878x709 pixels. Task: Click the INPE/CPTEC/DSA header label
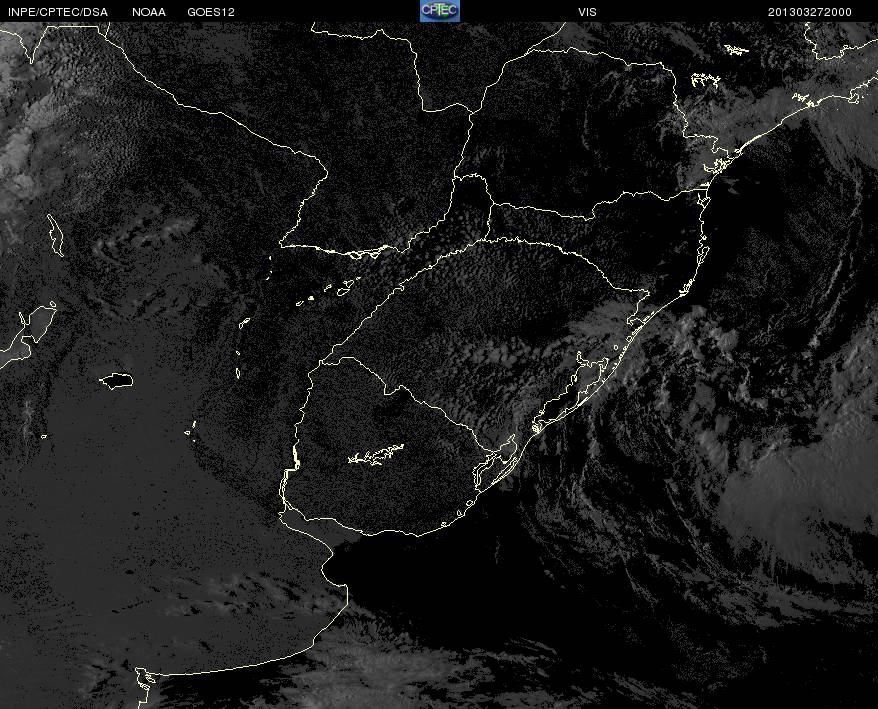click(x=58, y=12)
